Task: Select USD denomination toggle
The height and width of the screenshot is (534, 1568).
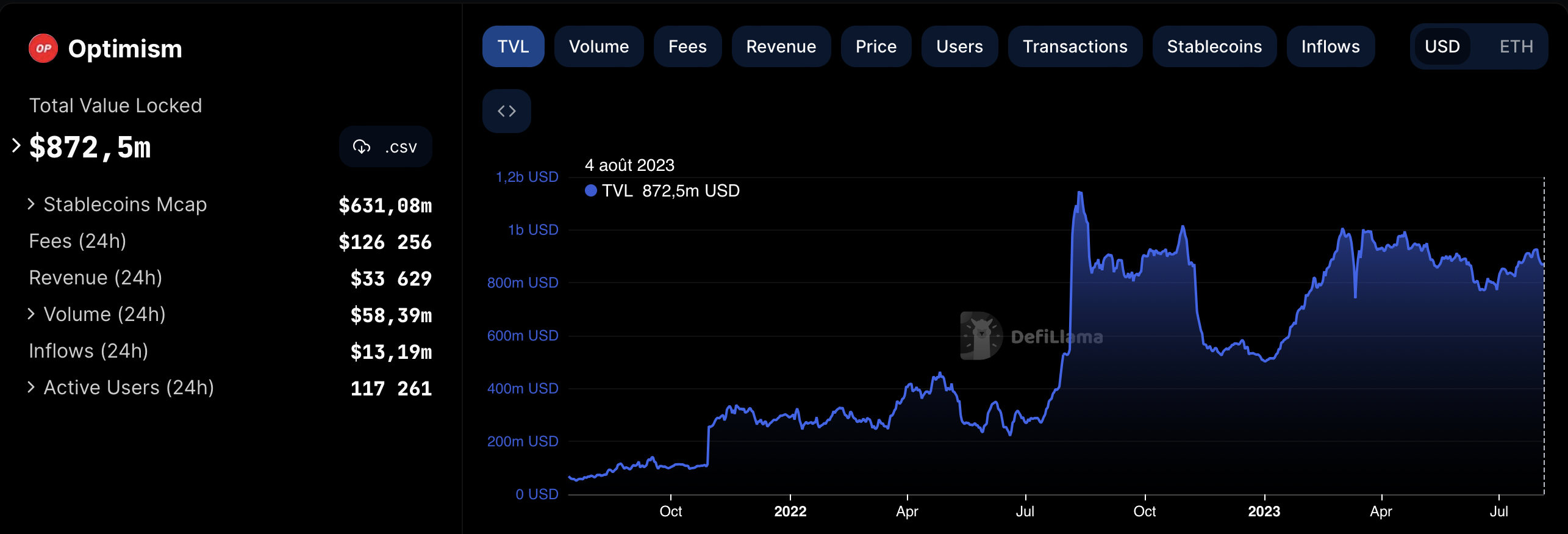Action: coord(1442,47)
